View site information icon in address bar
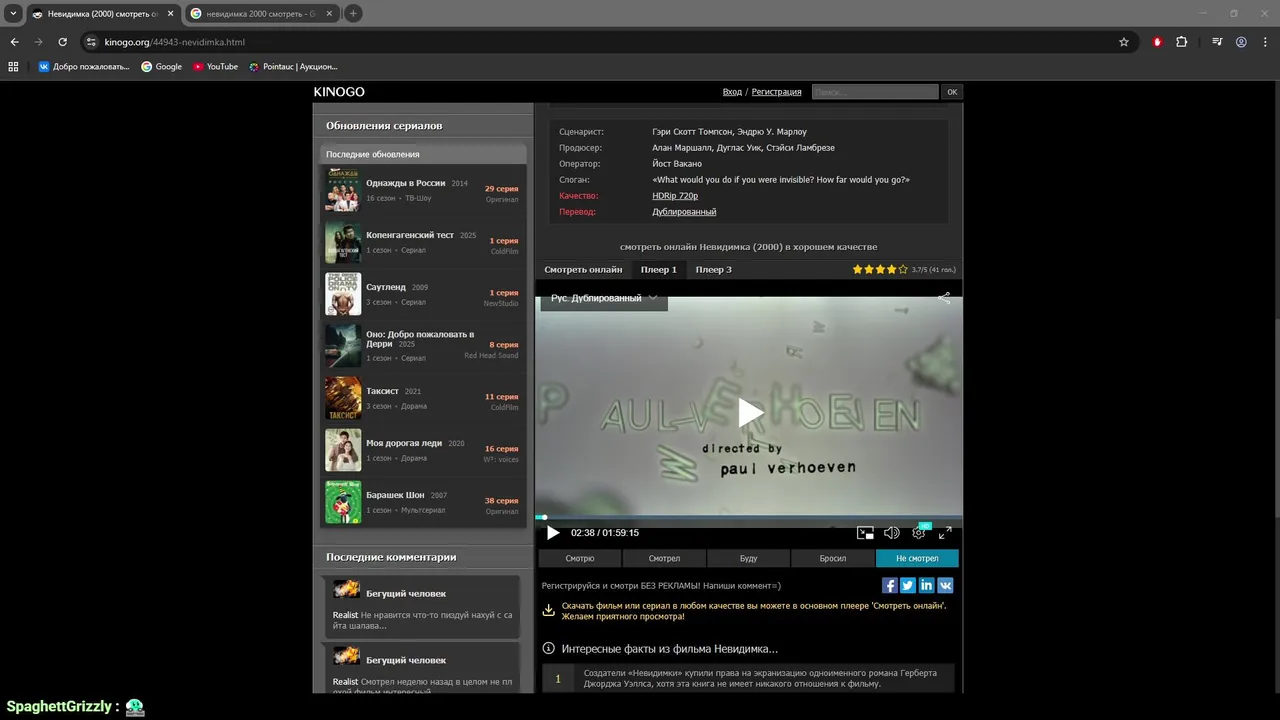1280x720 pixels. tap(91, 42)
